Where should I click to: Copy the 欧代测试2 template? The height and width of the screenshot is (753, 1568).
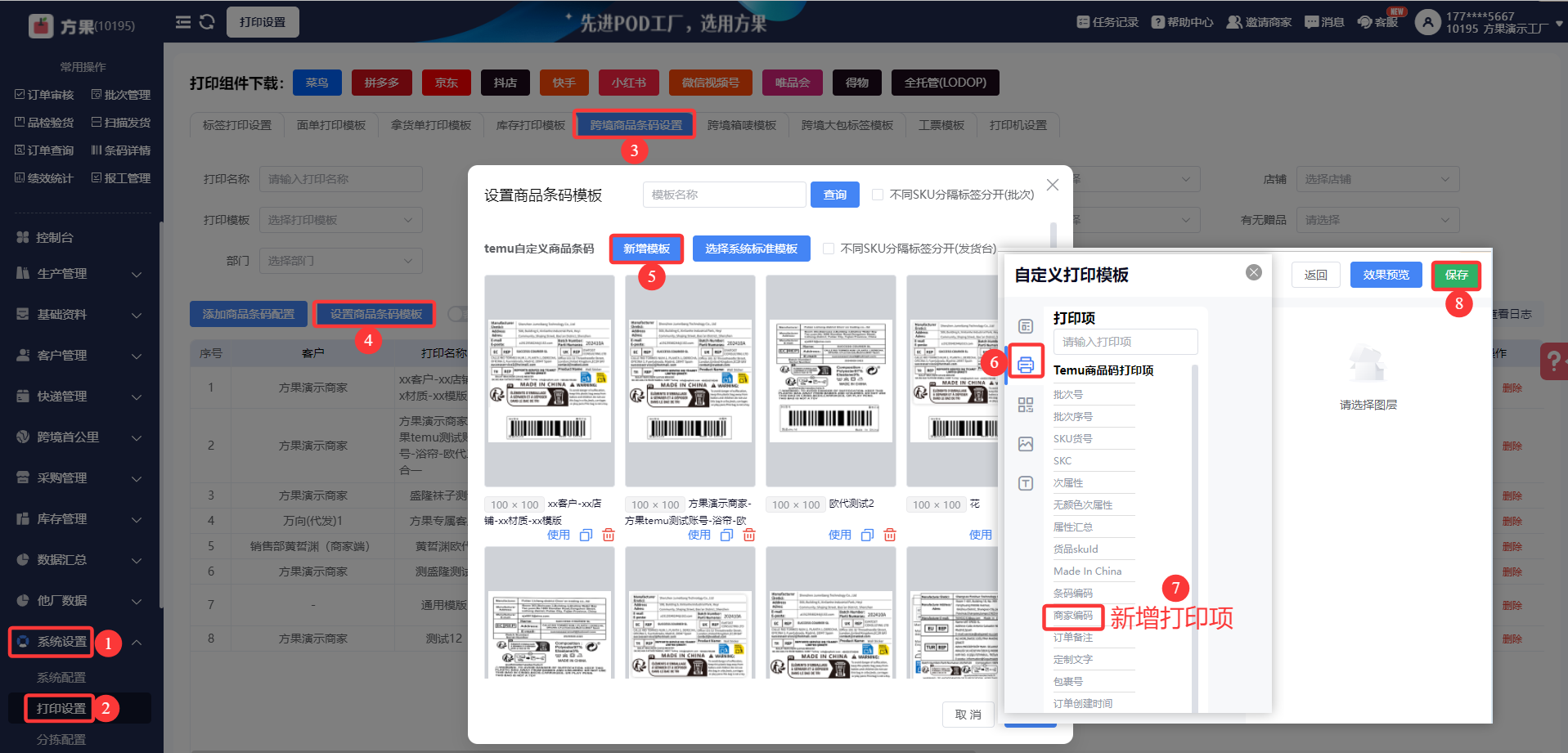pyautogui.click(x=867, y=535)
